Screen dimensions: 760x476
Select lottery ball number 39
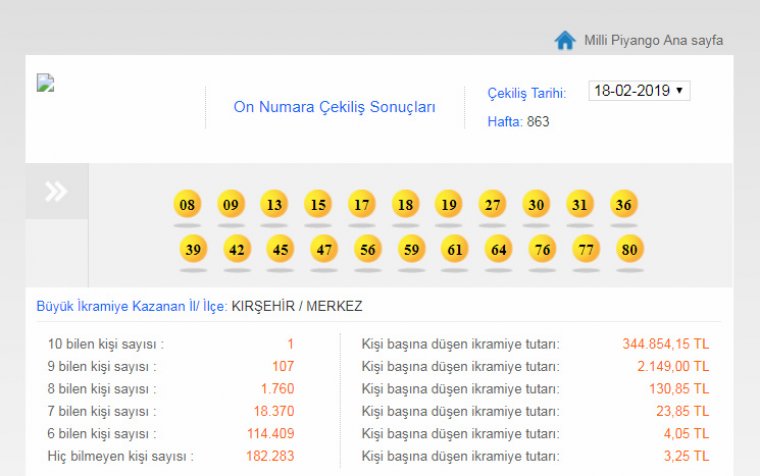click(x=193, y=249)
